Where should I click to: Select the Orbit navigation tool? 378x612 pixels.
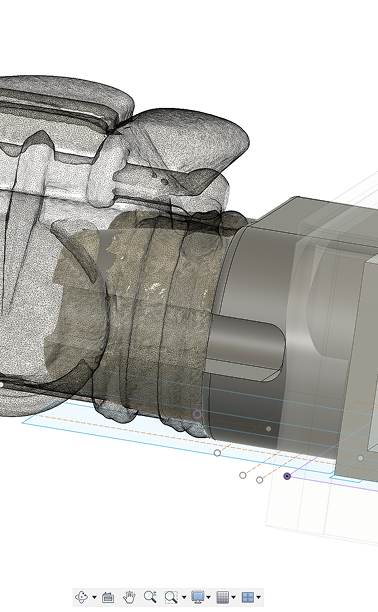coord(82,597)
